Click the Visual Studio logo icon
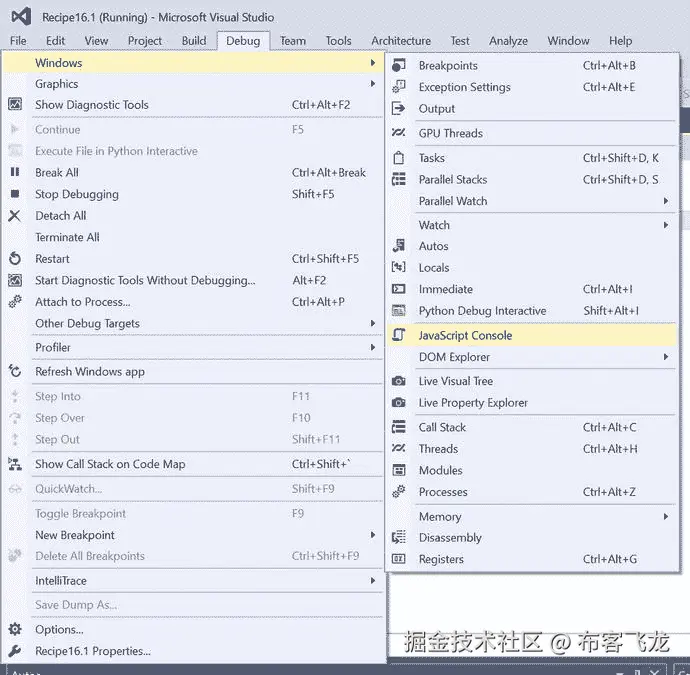The image size is (690, 675). coord(21,17)
